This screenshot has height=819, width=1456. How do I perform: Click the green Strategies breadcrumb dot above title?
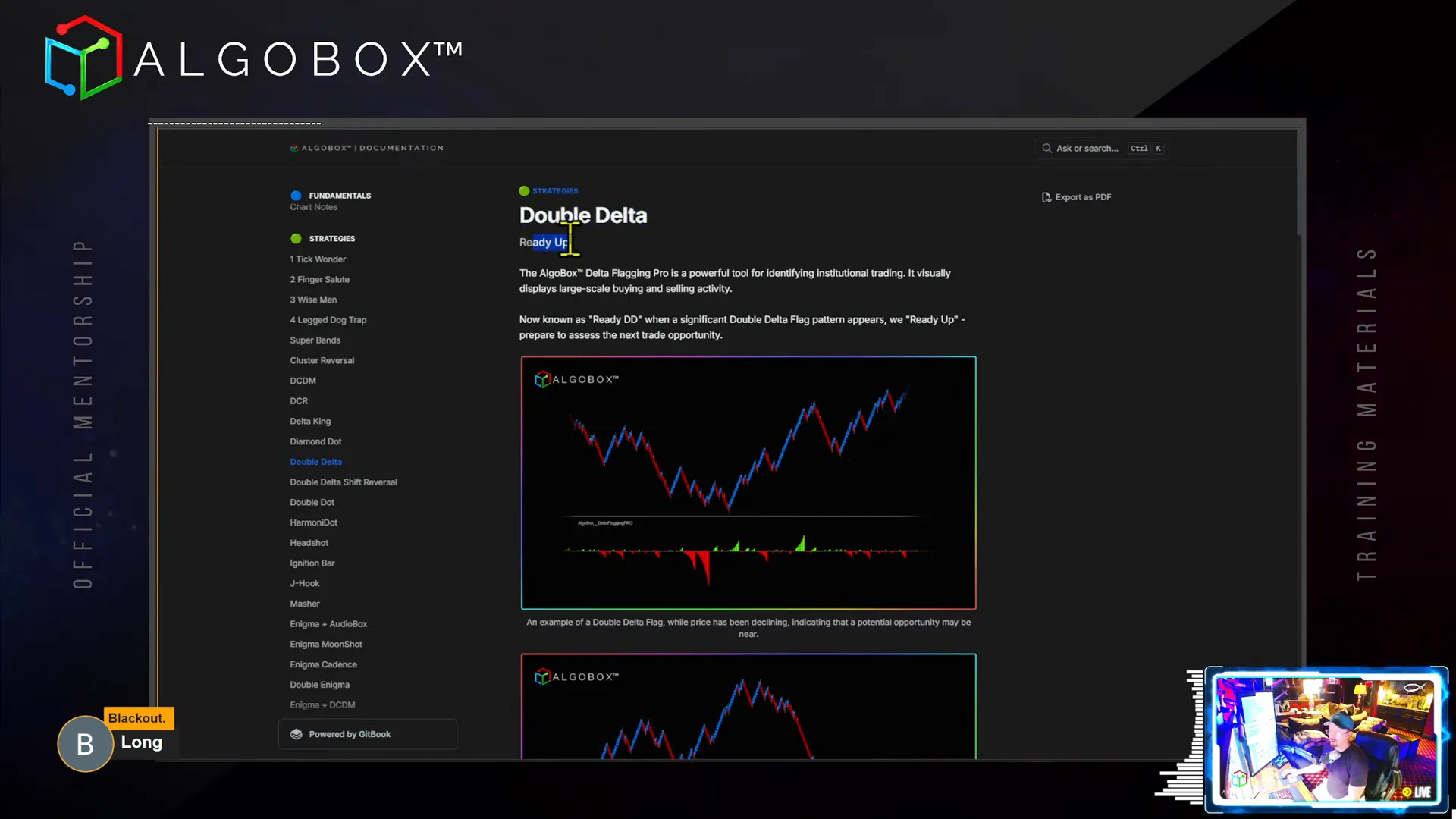[524, 191]
